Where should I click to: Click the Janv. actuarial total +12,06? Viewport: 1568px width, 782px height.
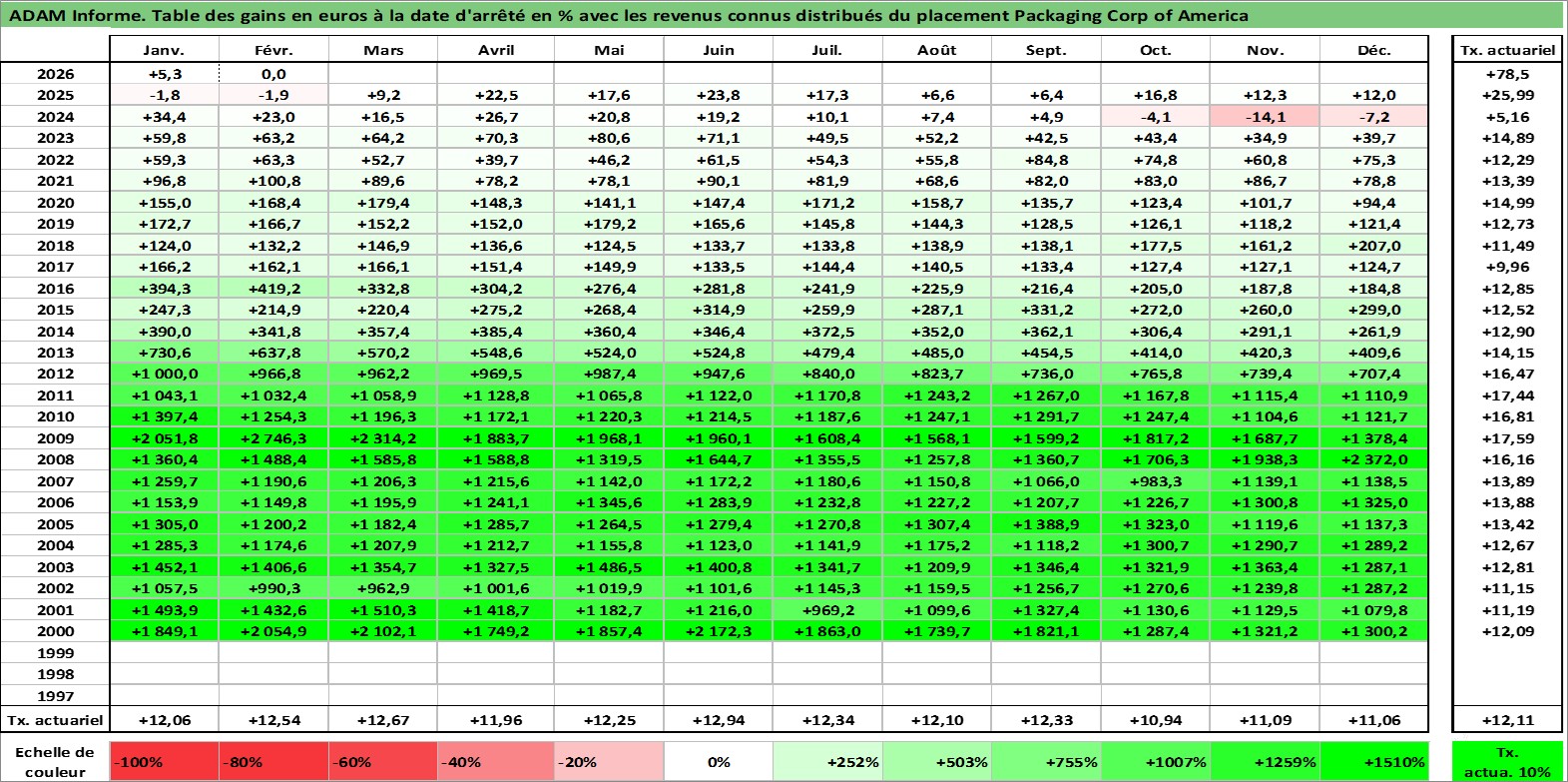[164, 720]
